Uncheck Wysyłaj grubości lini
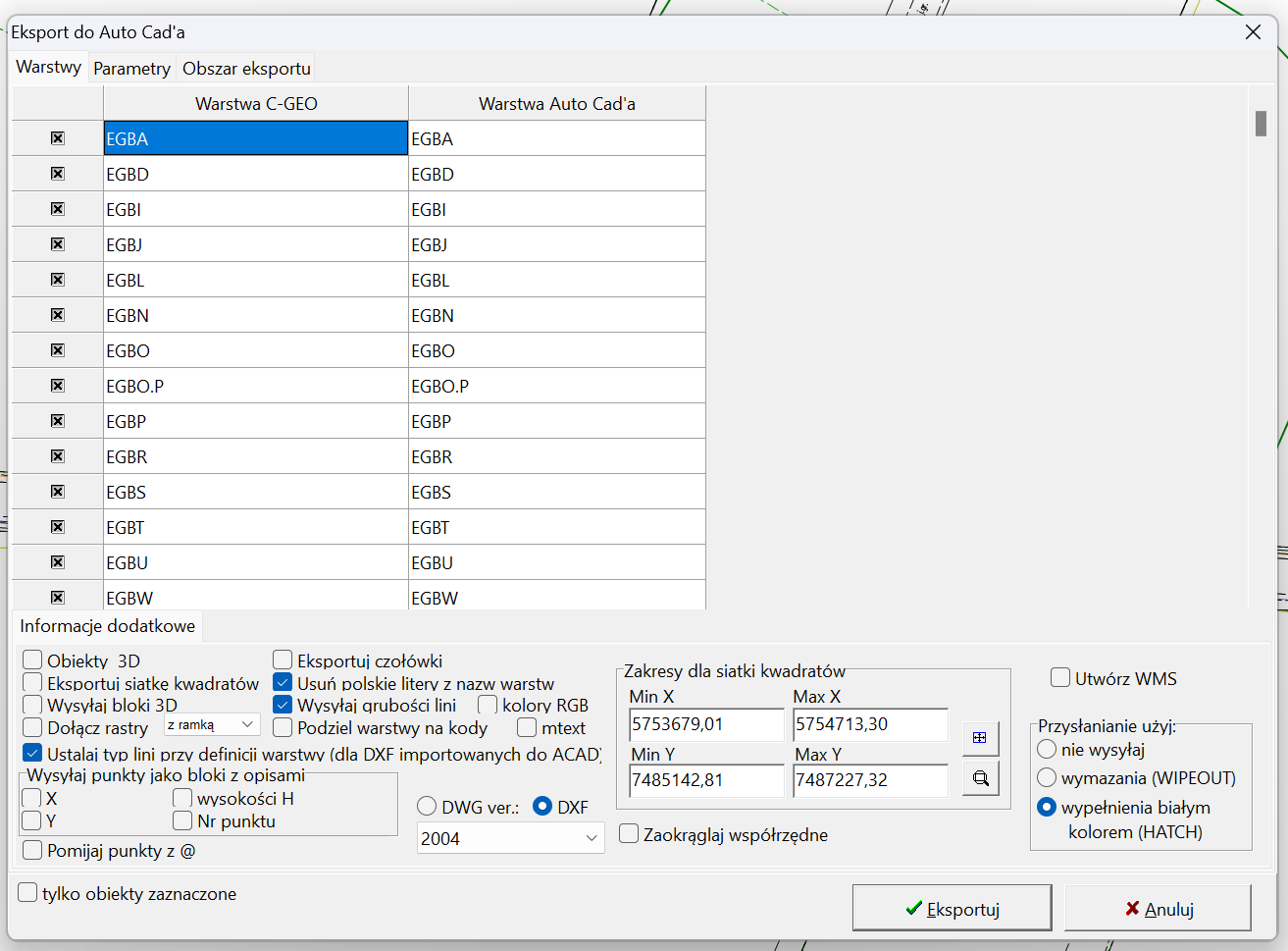 pyautogui.click(x=283, y=705)
